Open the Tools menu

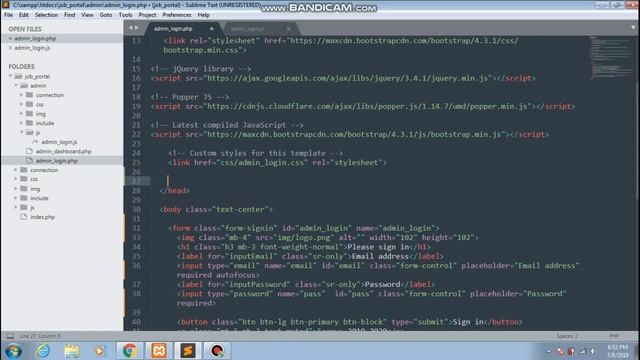[125, 15]
